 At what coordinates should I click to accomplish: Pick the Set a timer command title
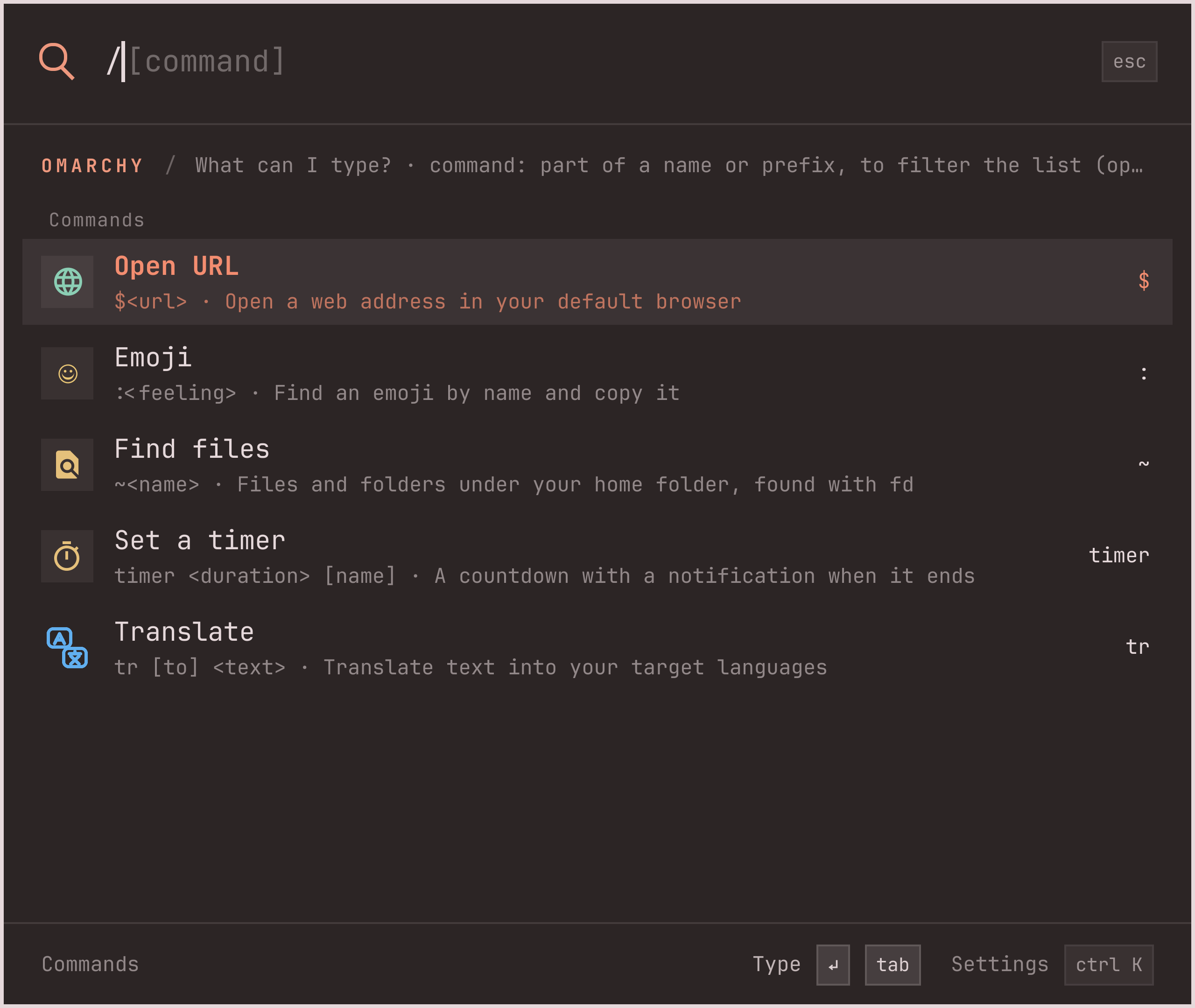pos(200,540)
